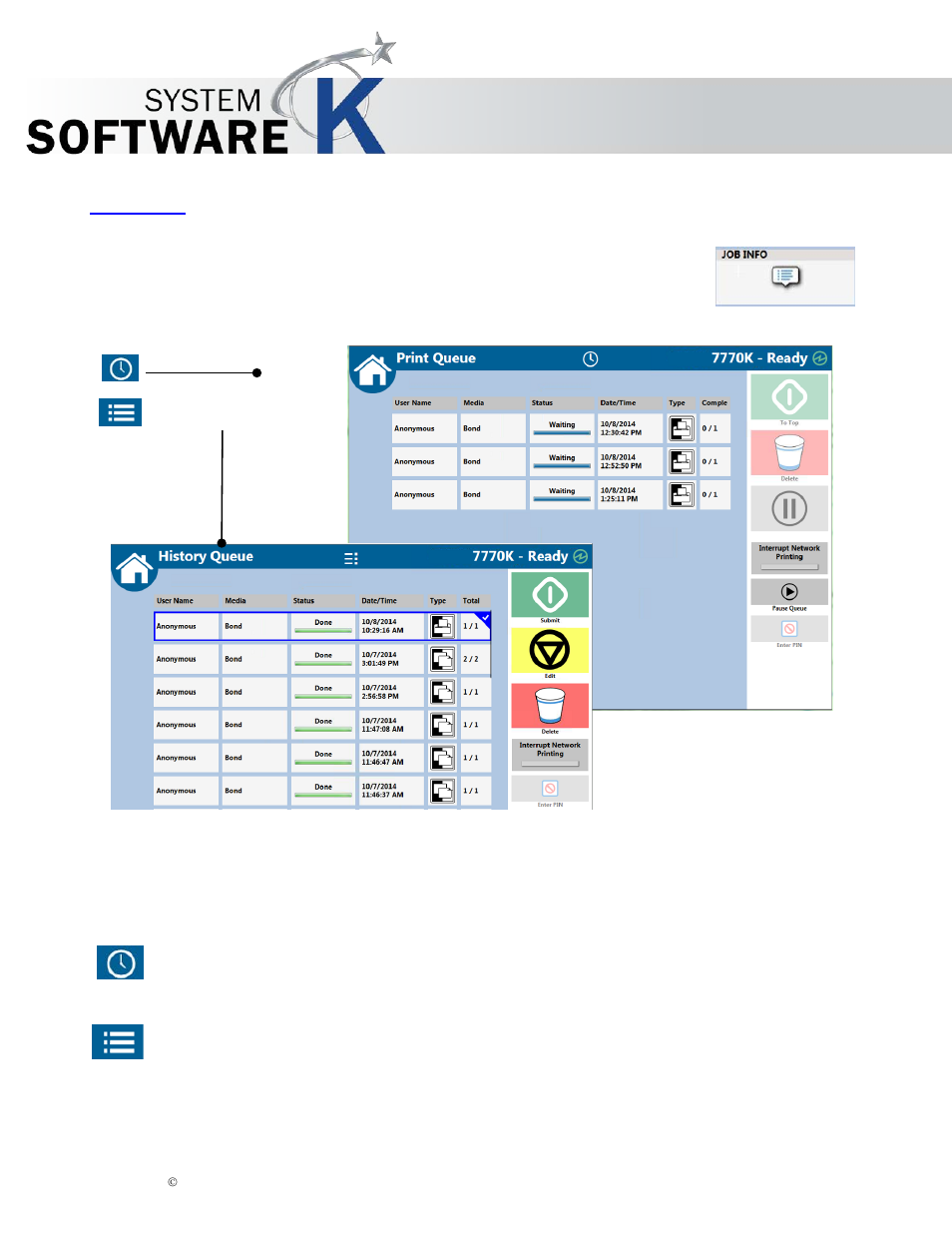Click the pink Delete cup in Print Queue
The height and width of the screenshot is (1233, 952).
(789, 453)
